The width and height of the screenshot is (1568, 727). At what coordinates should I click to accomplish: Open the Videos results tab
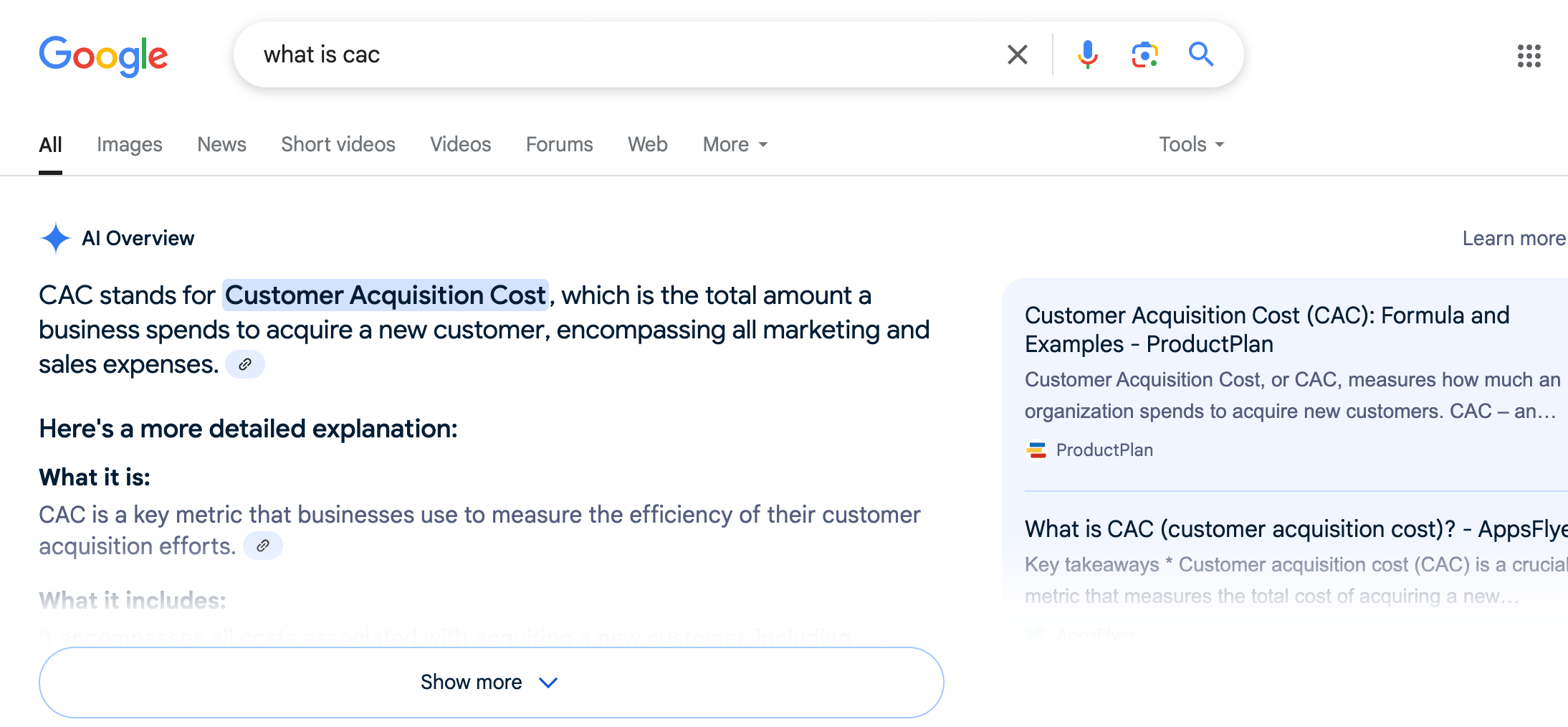tap(460, 144)
